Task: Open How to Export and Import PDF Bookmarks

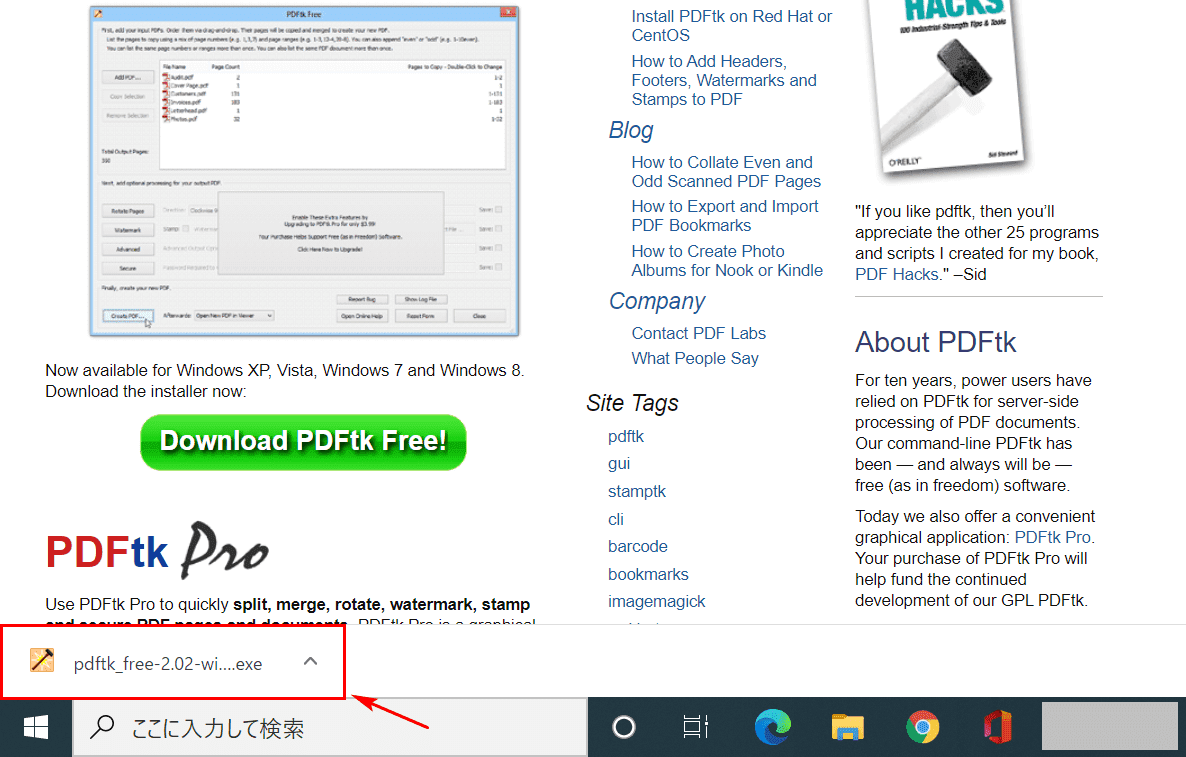Action: [725, 216]
